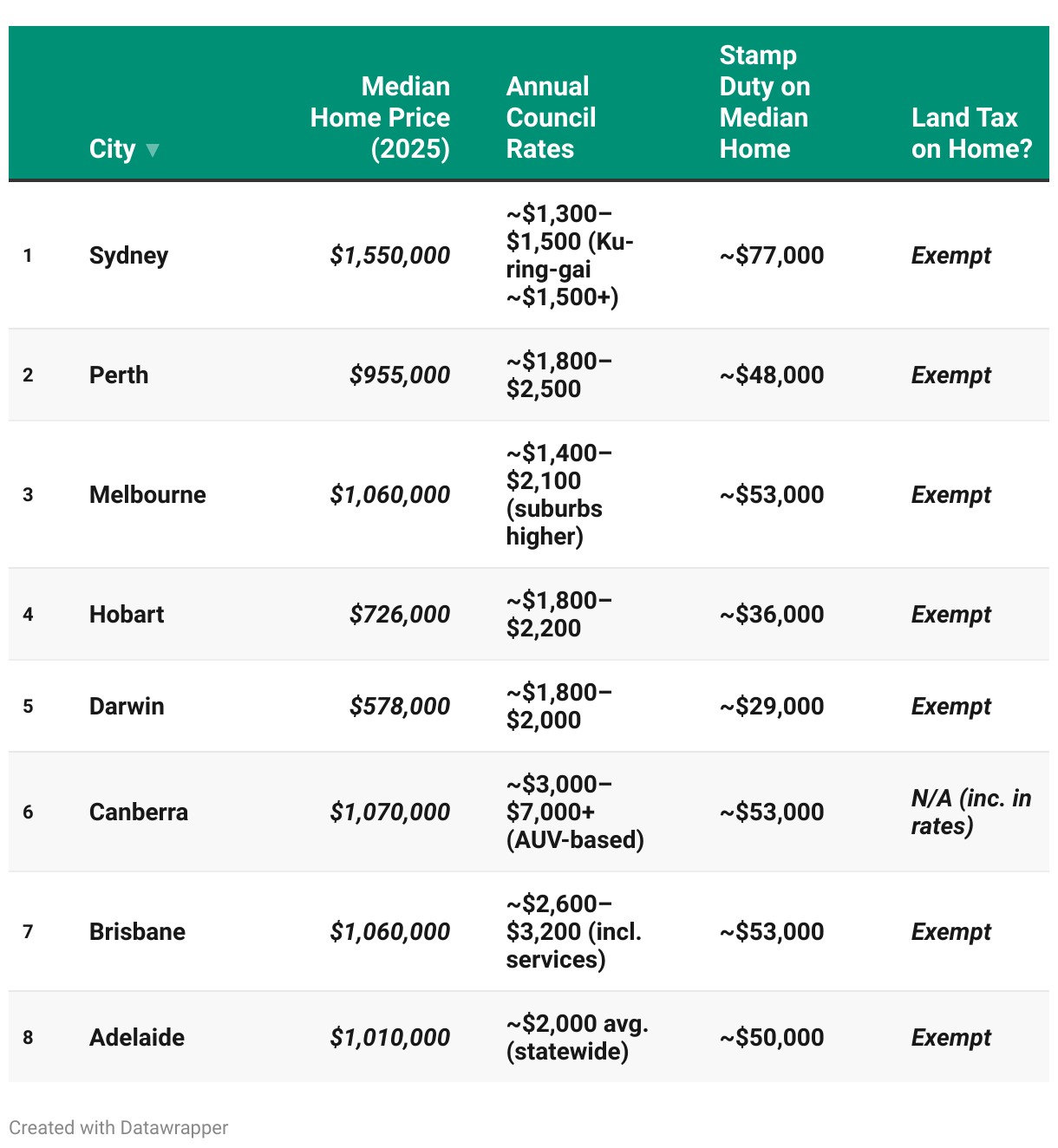
Task: Select the Annual Council Rates header
Action: pyautogui.click(x=551, y=117)
